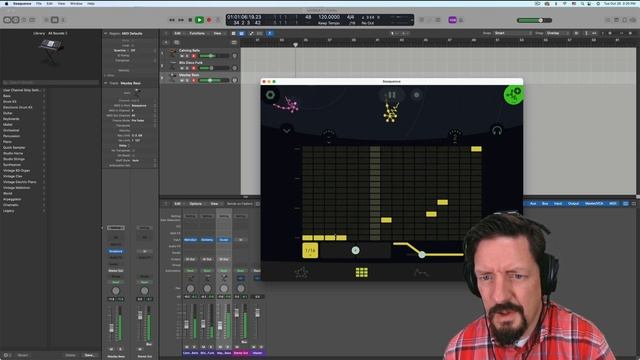Click the blue instrument slot in the inspector strip

pyautogui.click(x=116, y=251)
